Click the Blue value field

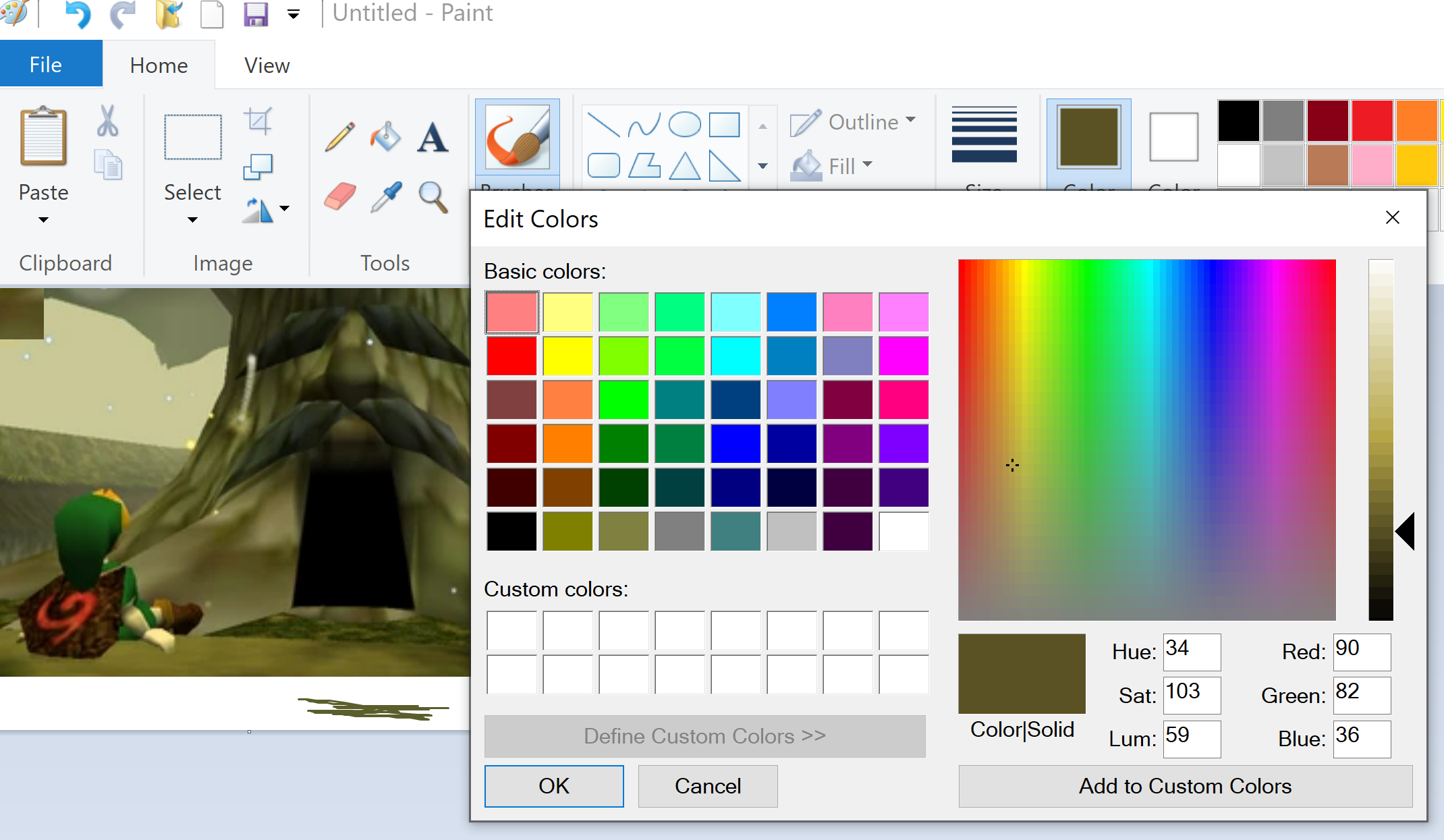pos(1362,739)
